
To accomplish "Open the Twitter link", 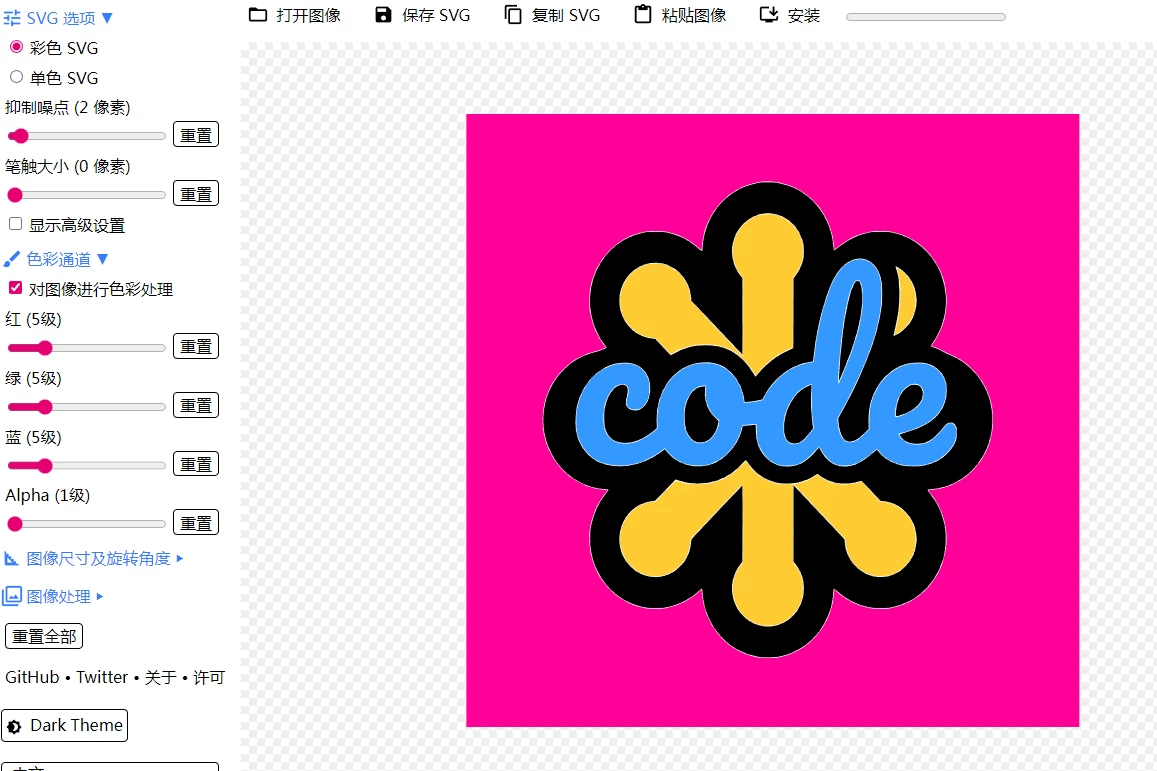I will tap(102, 677).
